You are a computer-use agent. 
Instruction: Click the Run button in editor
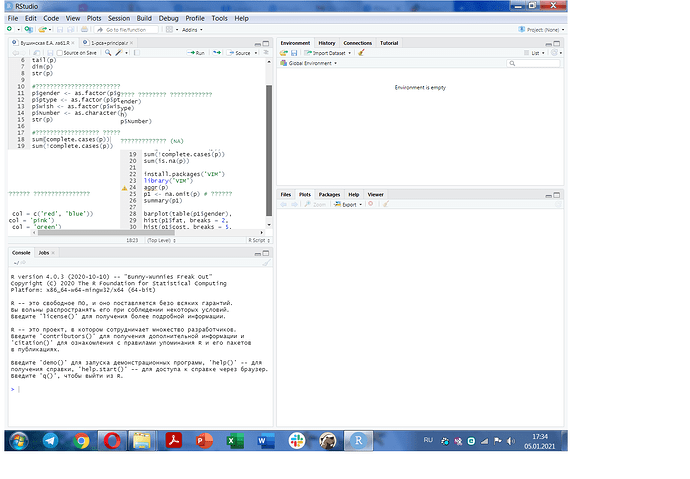(196, 53)
